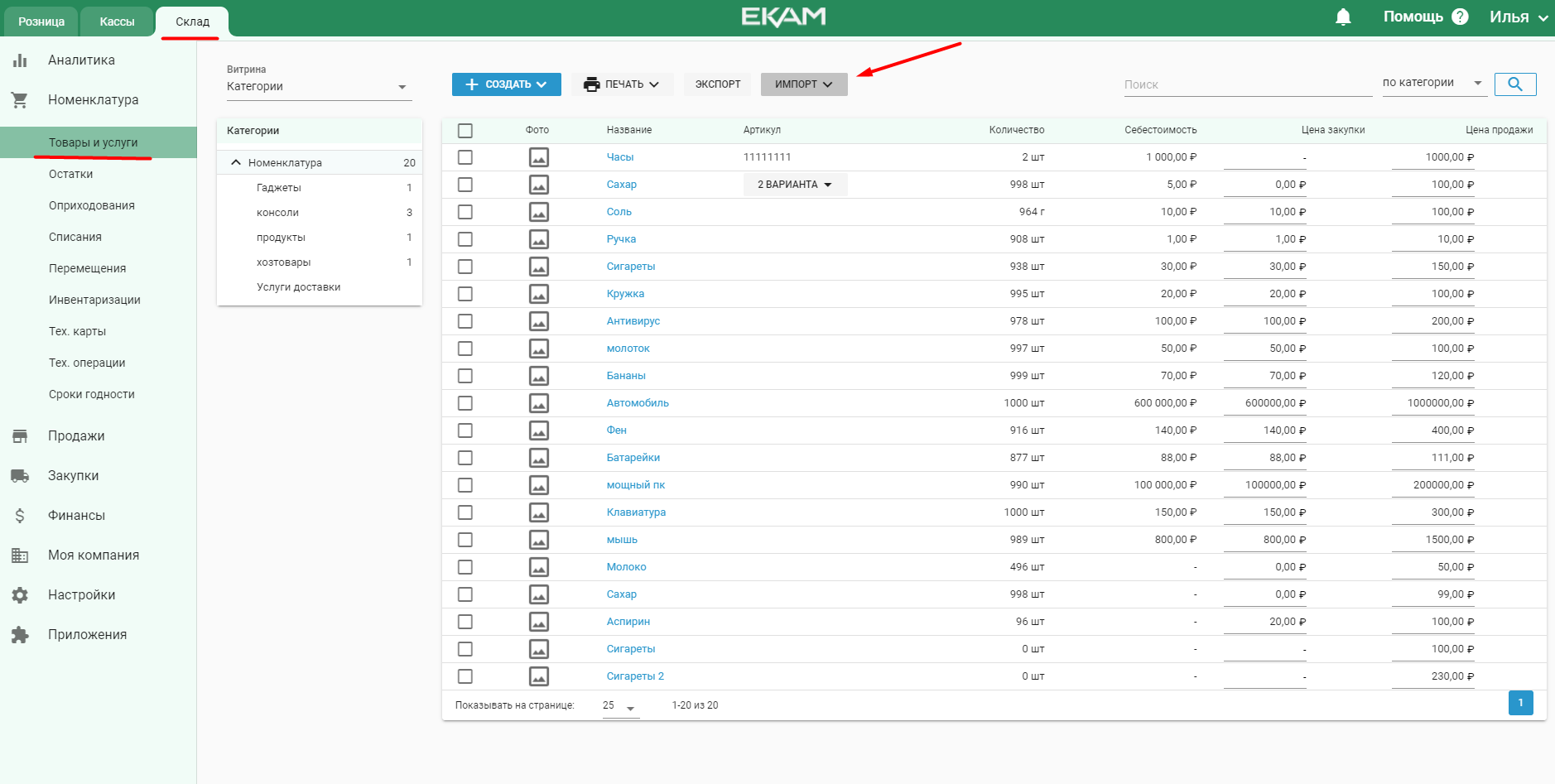Open Сроки годности in the sidebar
This screenshot has height=784, width=1555.
[x=92, y=394]
